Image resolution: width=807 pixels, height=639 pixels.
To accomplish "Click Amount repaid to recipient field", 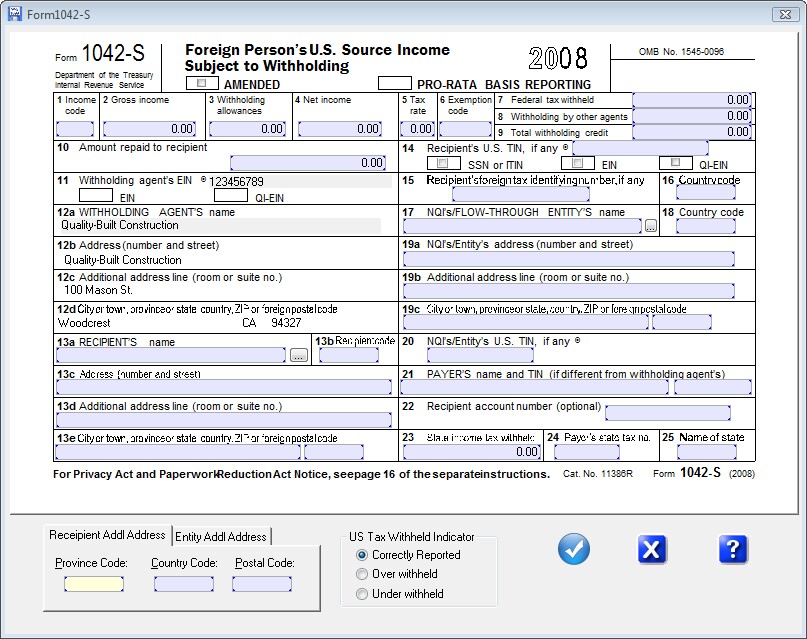I will point(308,163).
